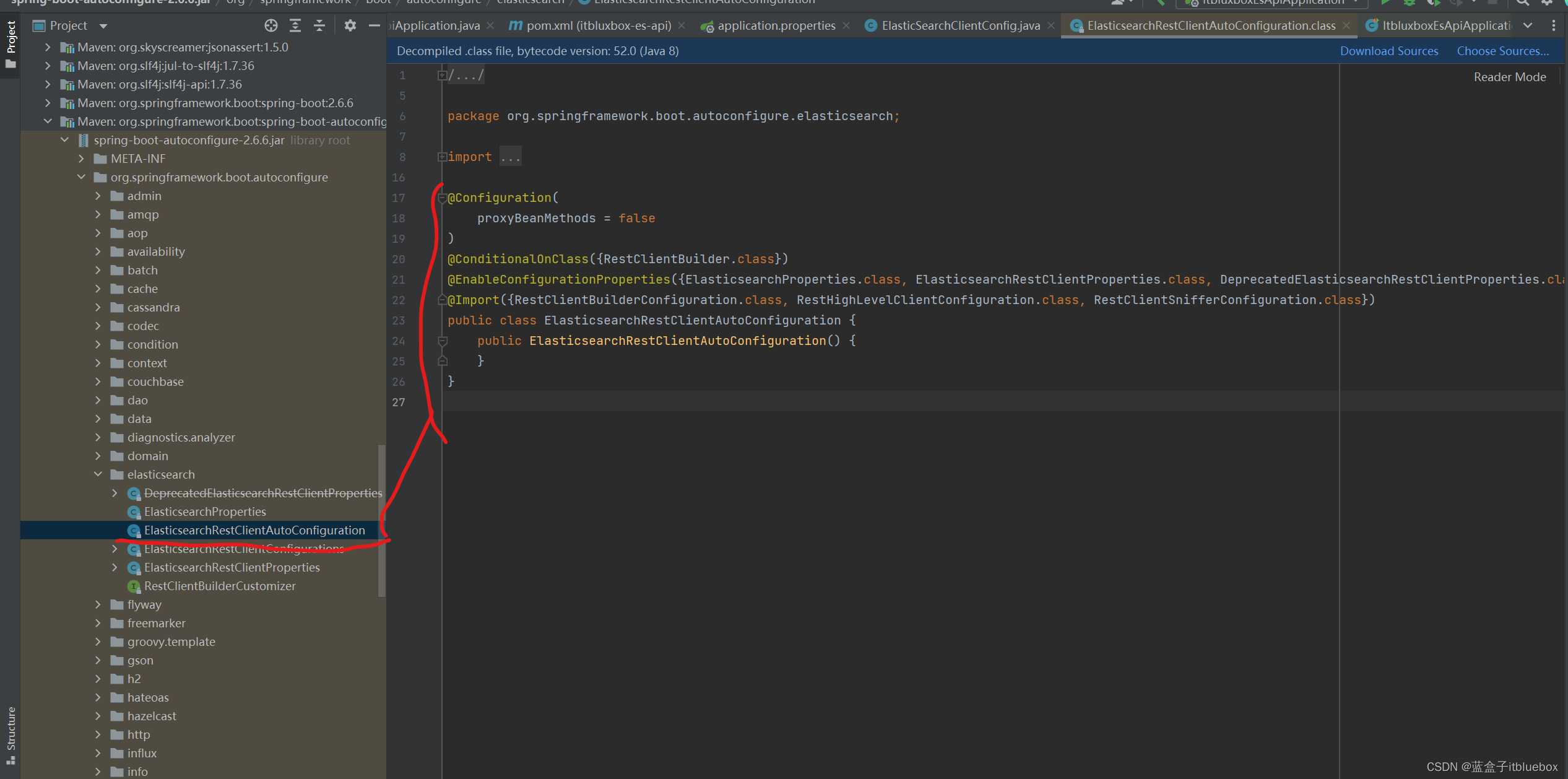Image resolution: width=1568 pixels, height=779 pixels.
Task: Expand Maven org.slf4j:slf4j-api:1.7.36 node
Action: tap(48, 84)
